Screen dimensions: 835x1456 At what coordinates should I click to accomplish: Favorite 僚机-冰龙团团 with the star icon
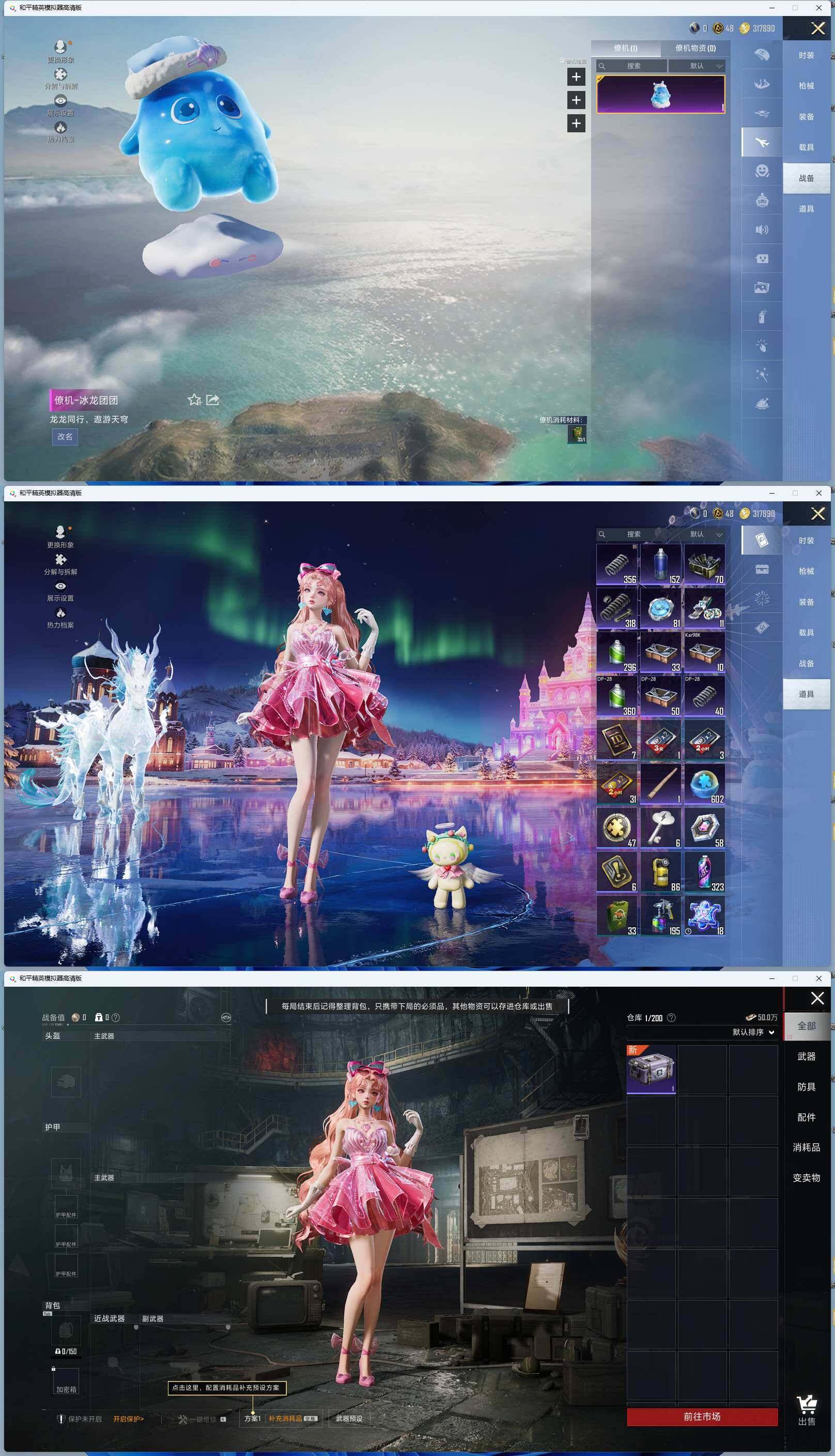point(194,400)
